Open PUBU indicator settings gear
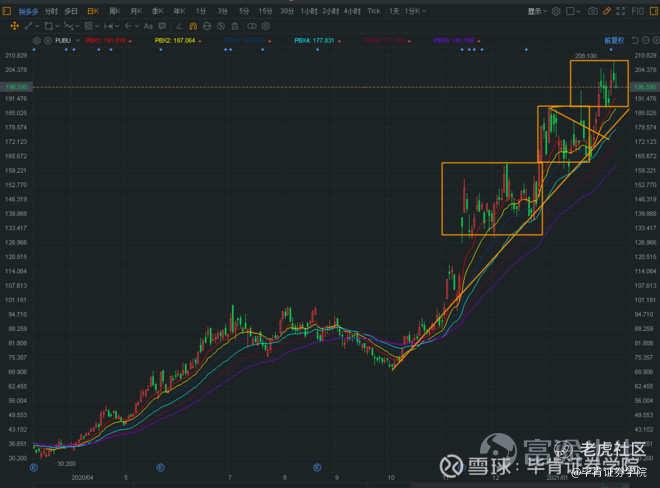 tap(37, 41)
